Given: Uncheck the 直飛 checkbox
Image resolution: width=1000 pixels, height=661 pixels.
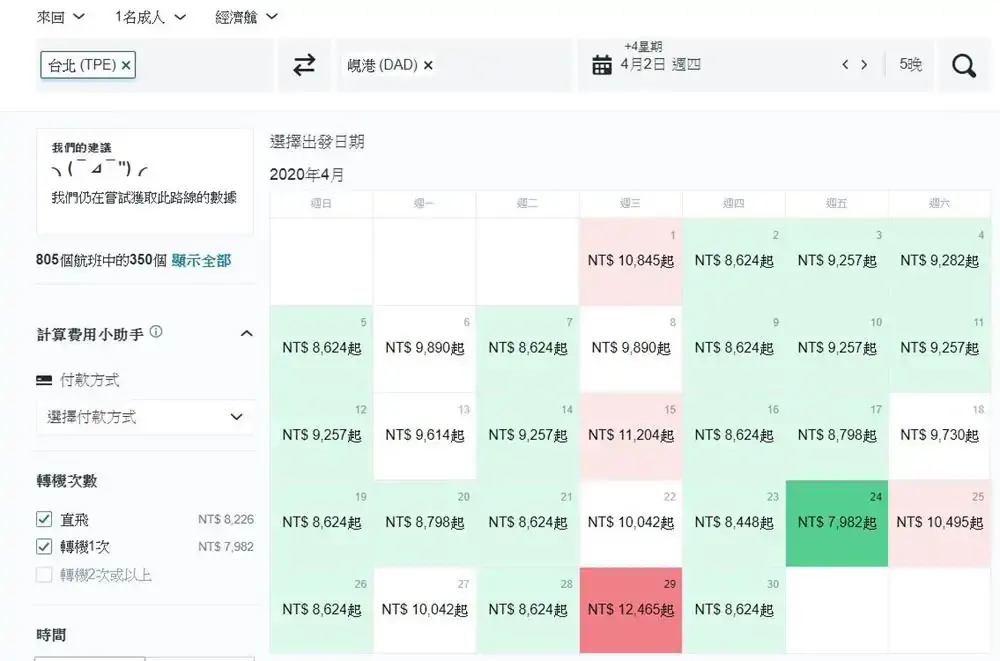Looking at the screenshot, I should click(44, 519).
